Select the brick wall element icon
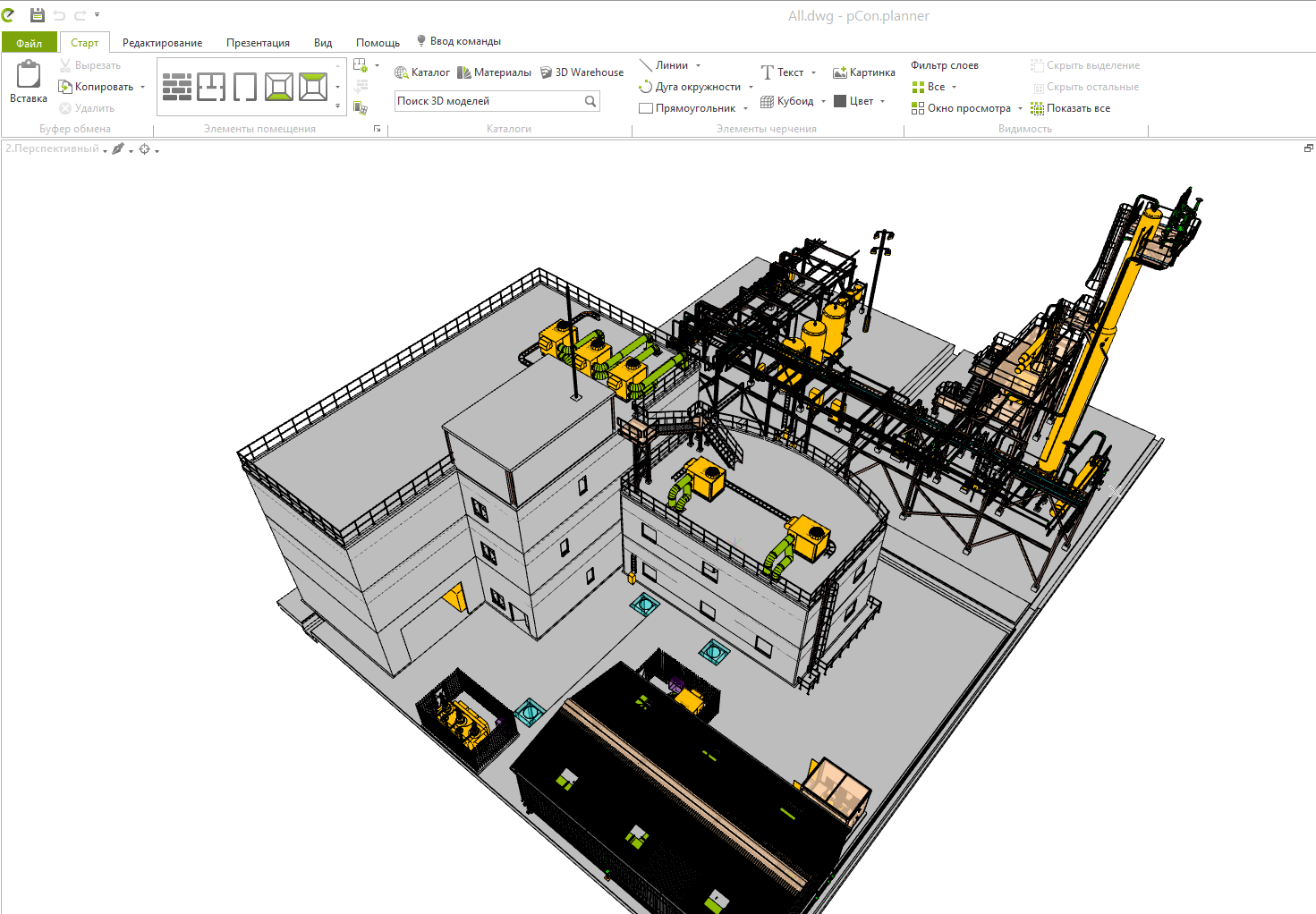 coord(177,87)
